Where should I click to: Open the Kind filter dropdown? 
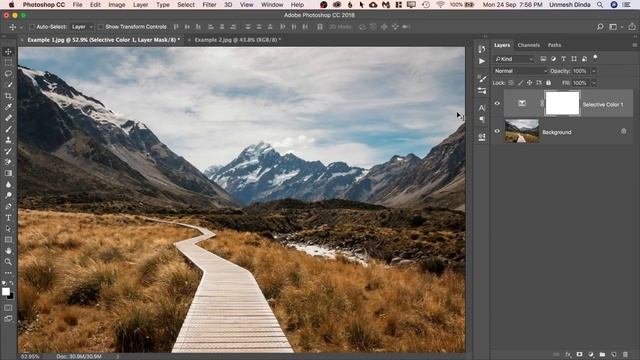(x=513, y=59)
